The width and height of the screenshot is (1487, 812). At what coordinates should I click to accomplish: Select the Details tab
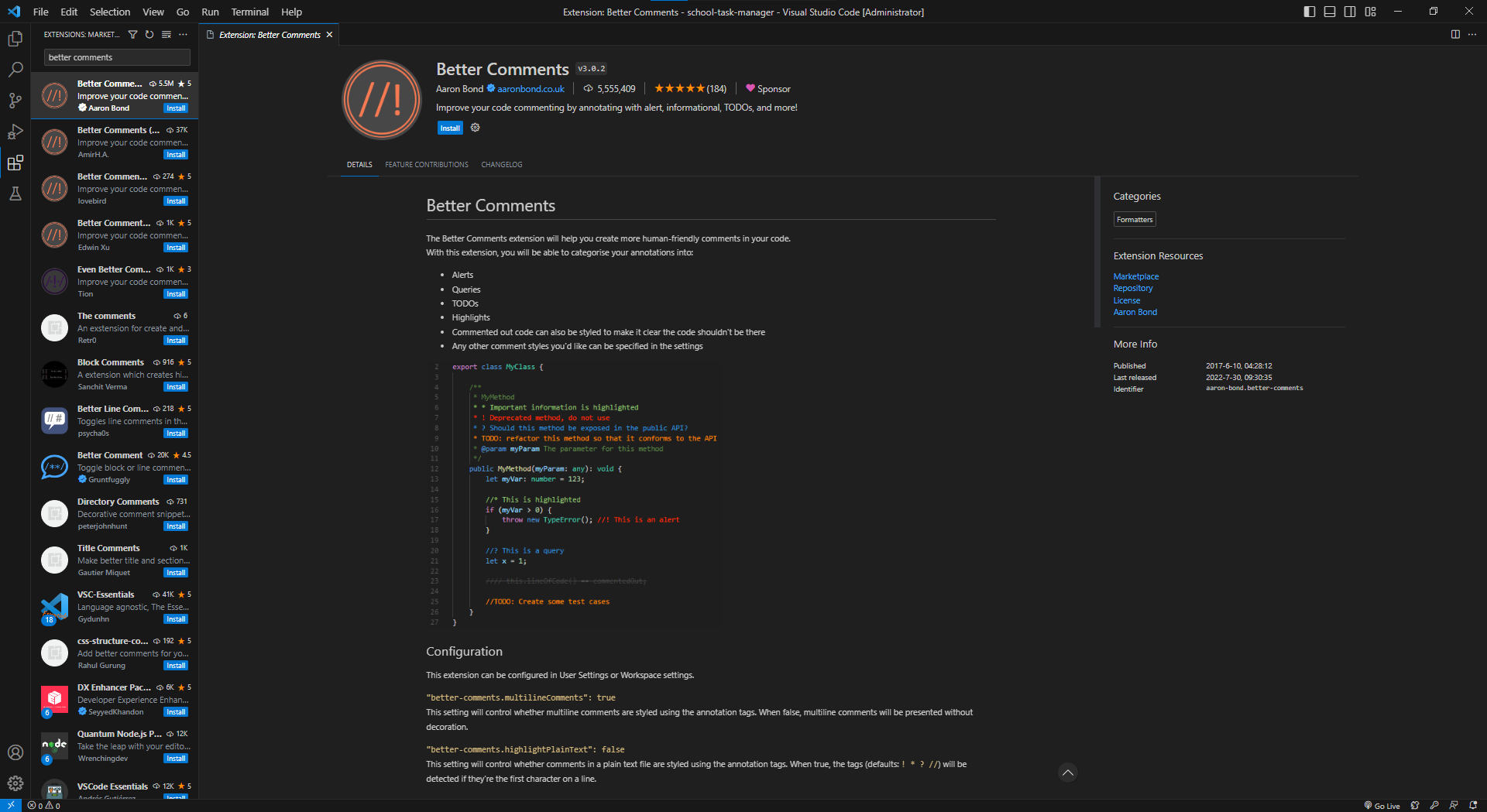[359, 164]
